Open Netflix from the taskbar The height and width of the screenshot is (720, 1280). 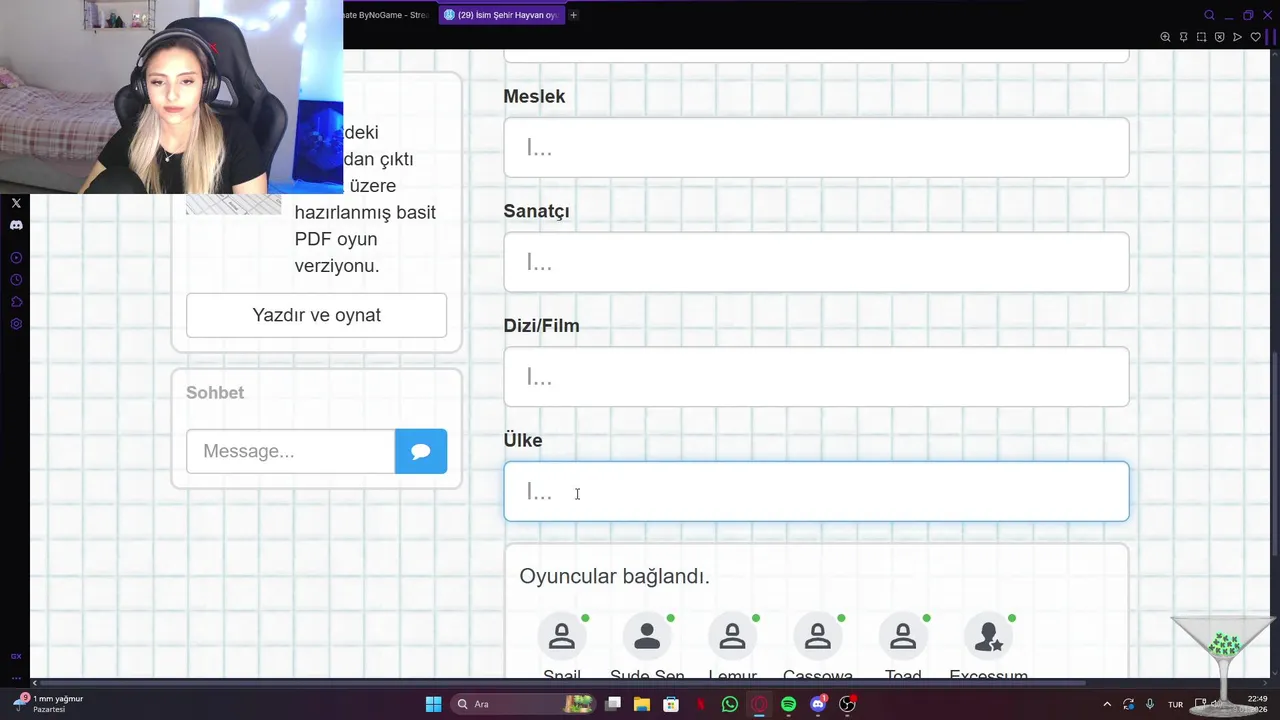click(x=701, y=704)
